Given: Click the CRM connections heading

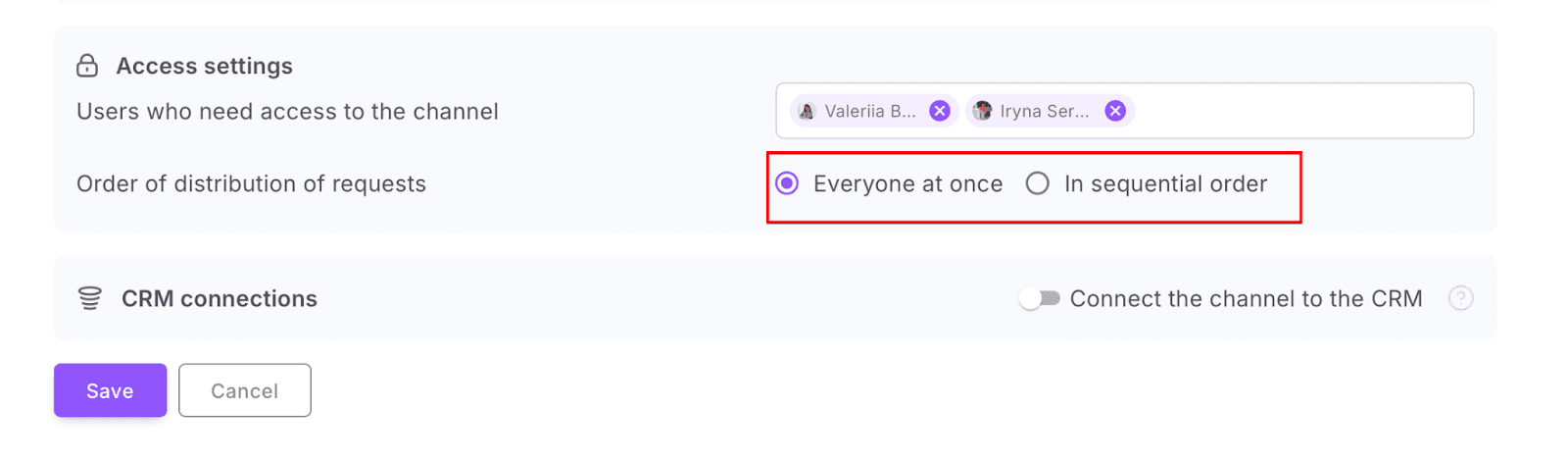Looking at the screenshot, I should (x=219, y=298).
